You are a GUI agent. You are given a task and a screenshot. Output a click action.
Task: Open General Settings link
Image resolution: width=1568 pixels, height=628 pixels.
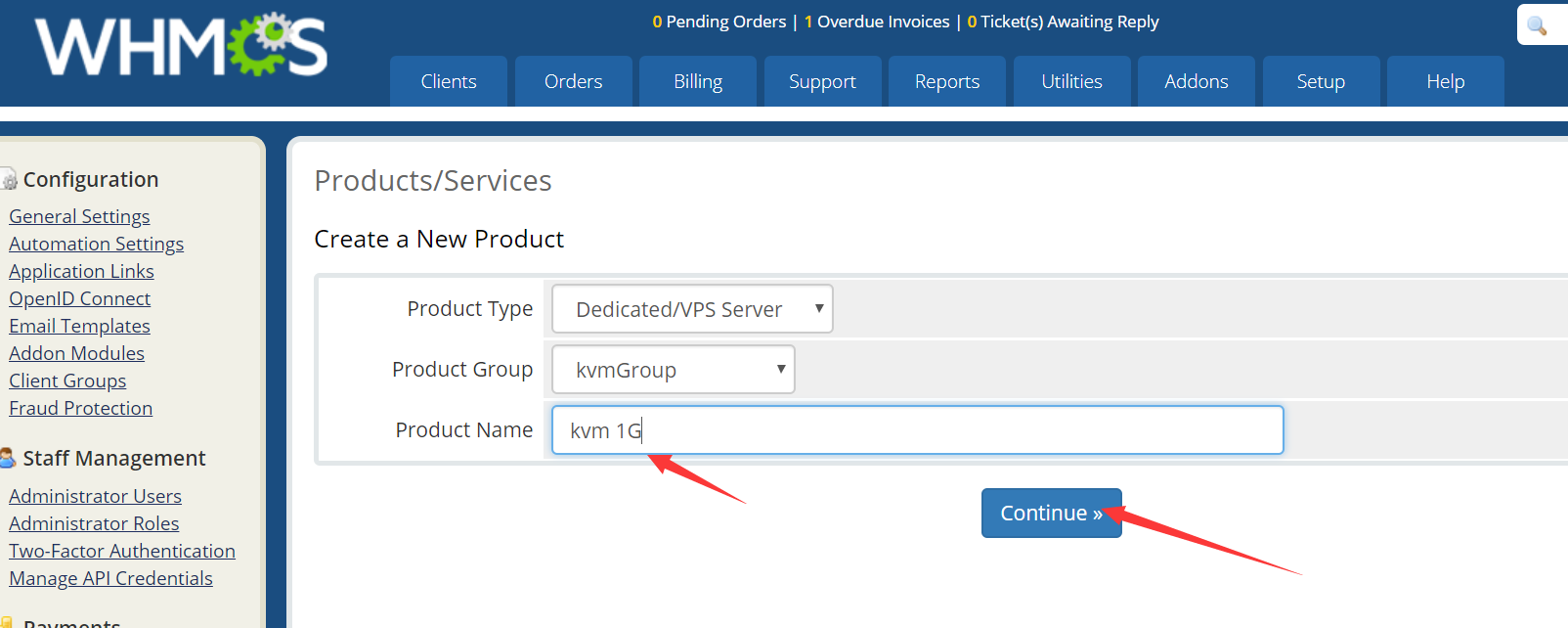tap(79, 216)
